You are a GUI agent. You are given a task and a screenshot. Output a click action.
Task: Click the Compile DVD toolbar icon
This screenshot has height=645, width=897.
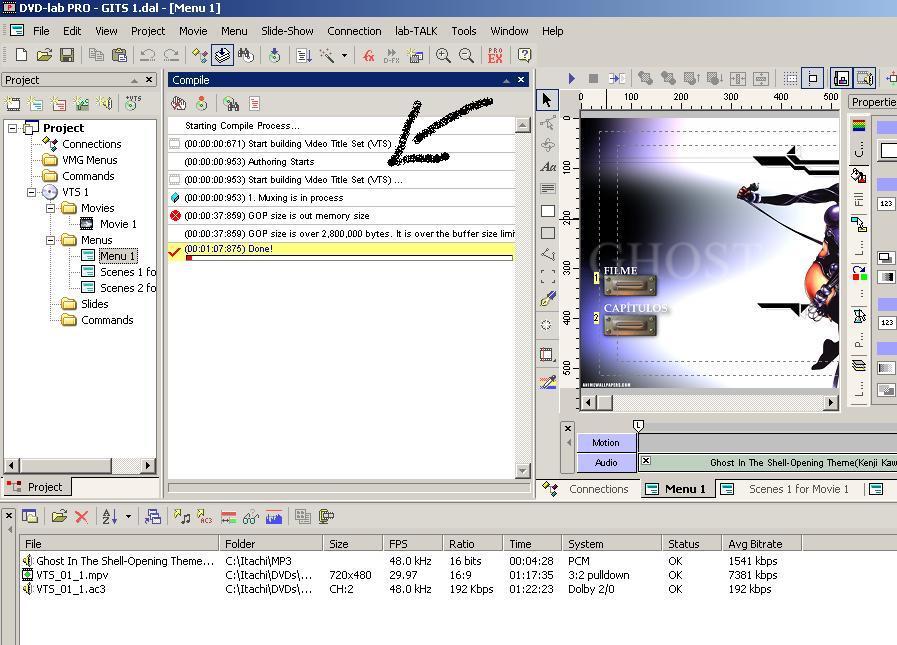click(222, 56)
